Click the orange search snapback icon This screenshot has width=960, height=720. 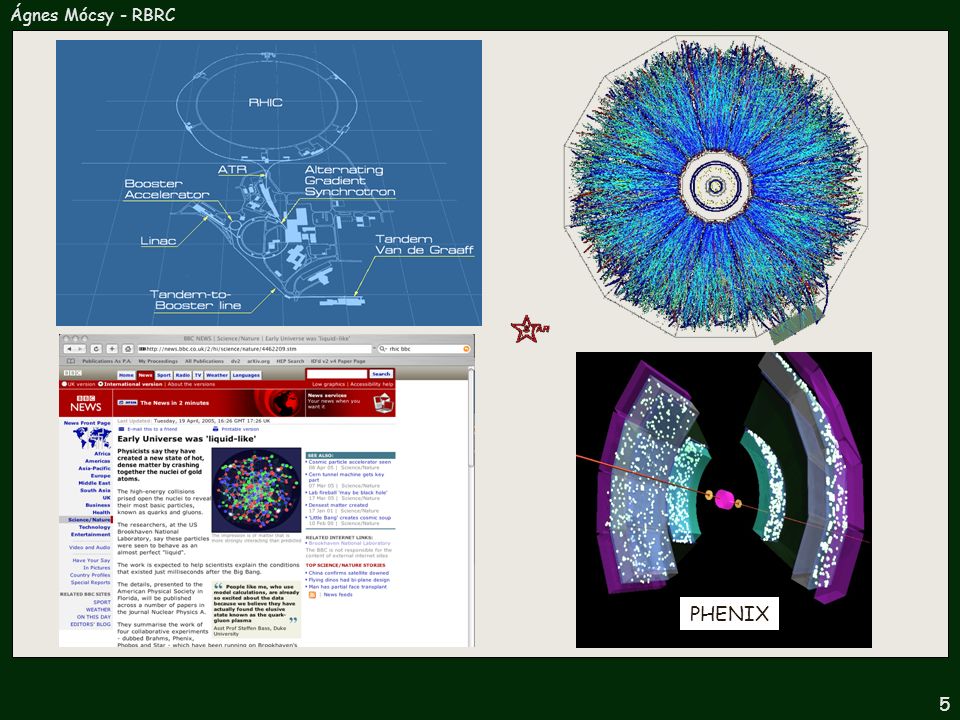466,349
